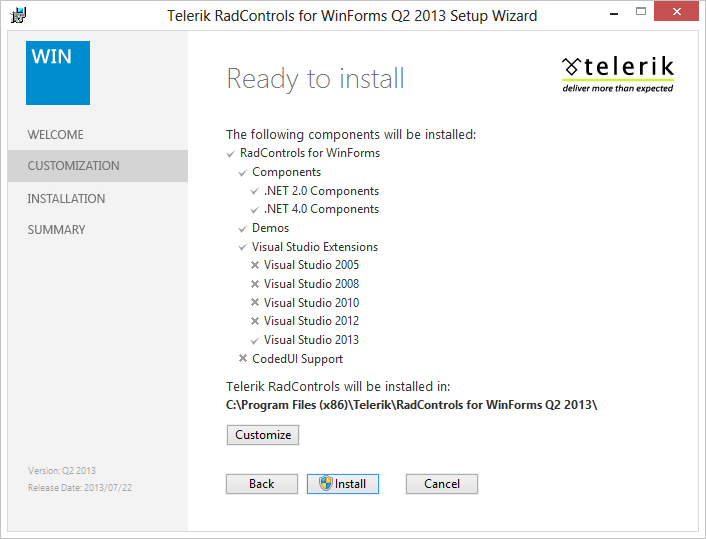Viewport: 706px width, 539px height.
Task: Click the 'Components' list entry
Action: pyautogui.click(x=286, y=172)
